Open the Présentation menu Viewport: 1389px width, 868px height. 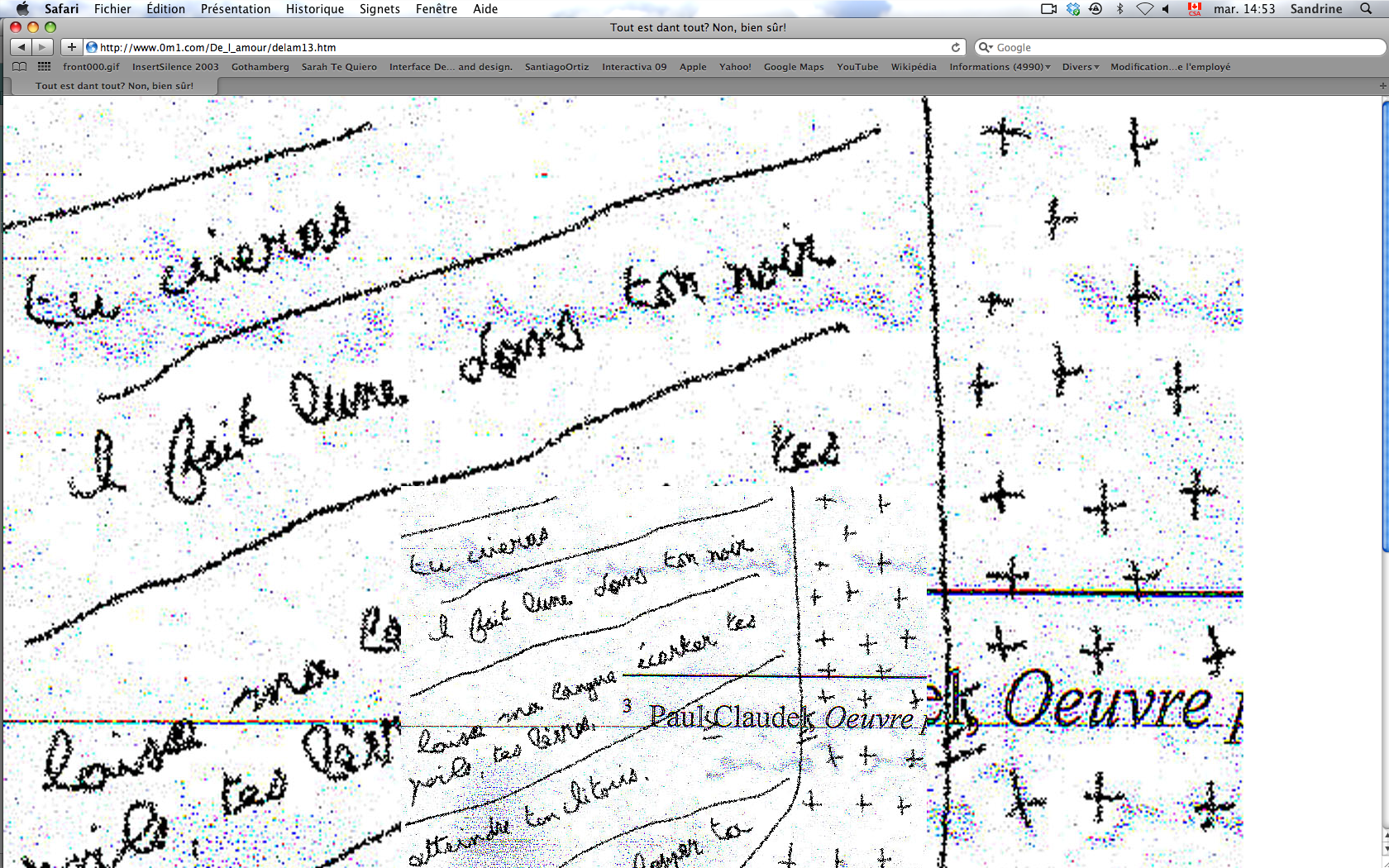(236, 9)
